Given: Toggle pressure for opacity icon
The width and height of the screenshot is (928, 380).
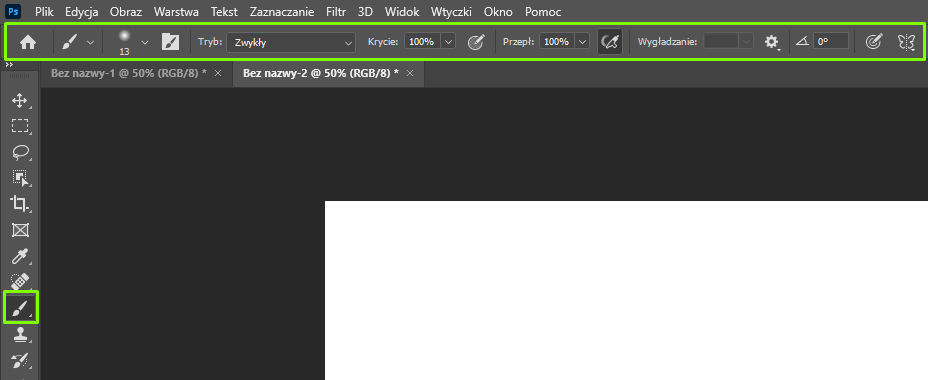Looking at the screenshot, I should pos(476,42).
